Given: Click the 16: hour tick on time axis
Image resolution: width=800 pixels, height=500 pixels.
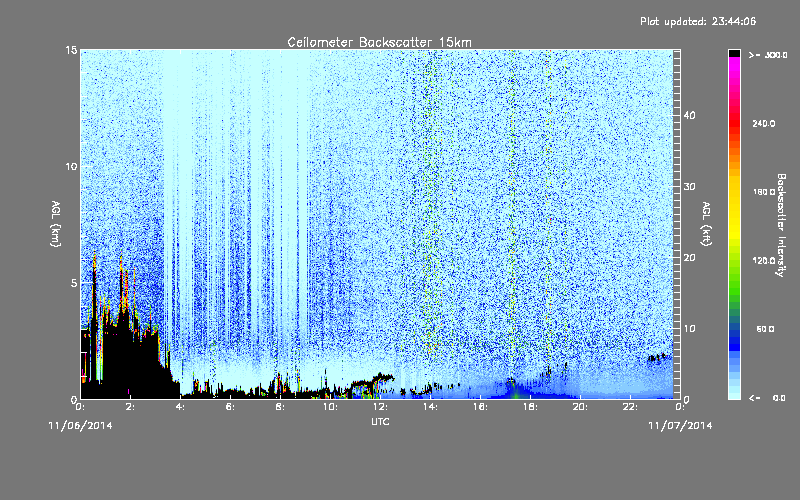Looking at the screenshot, I should click(480, 407).
